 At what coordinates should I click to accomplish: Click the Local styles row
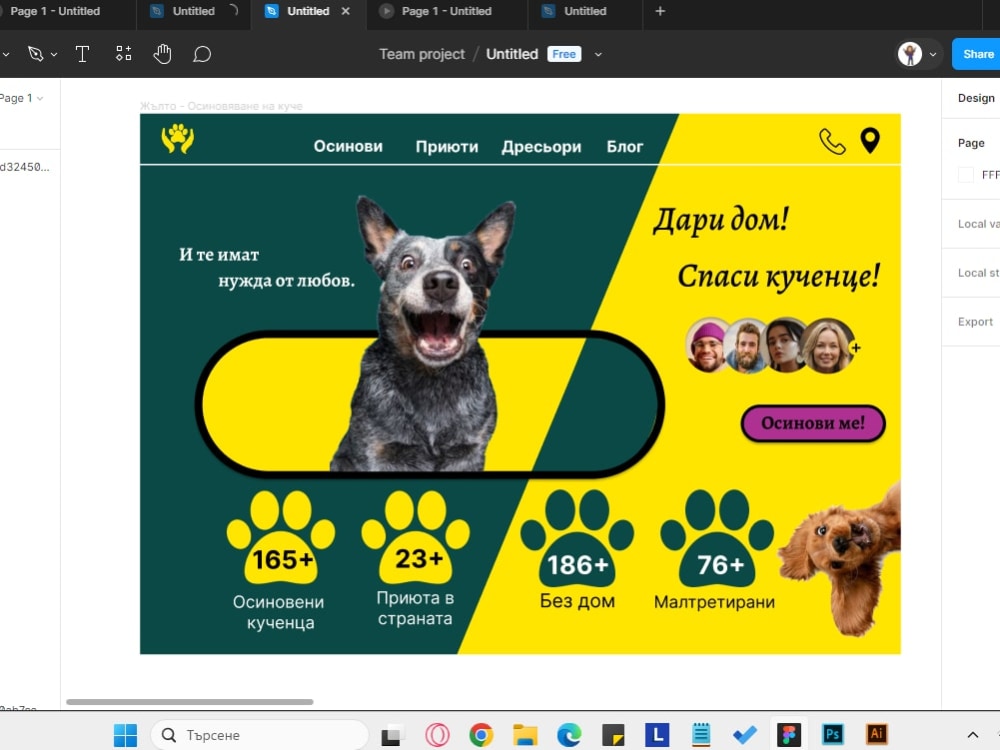(x=971, y=273)
